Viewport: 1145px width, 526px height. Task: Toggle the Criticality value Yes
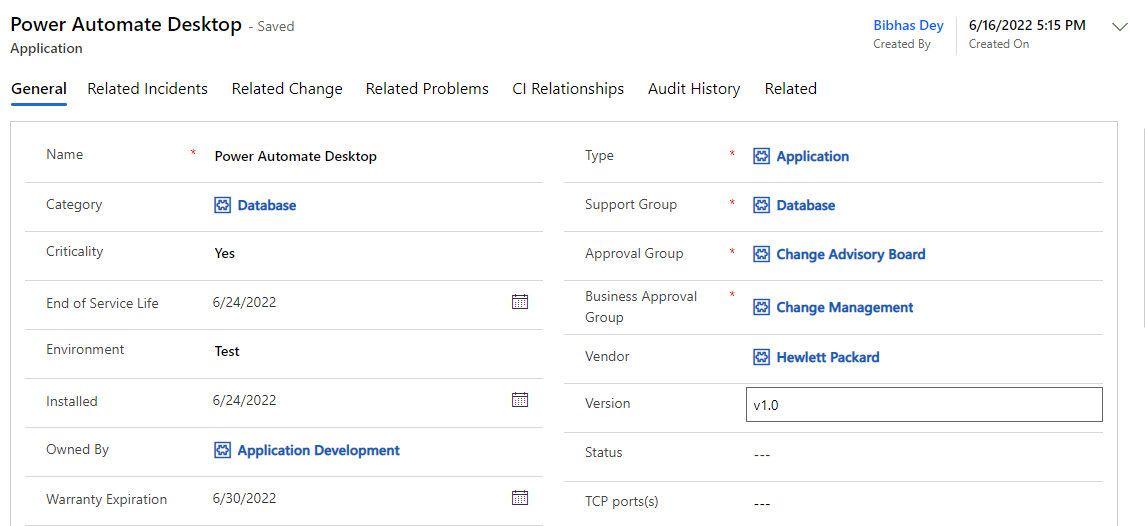click(225, 254)
